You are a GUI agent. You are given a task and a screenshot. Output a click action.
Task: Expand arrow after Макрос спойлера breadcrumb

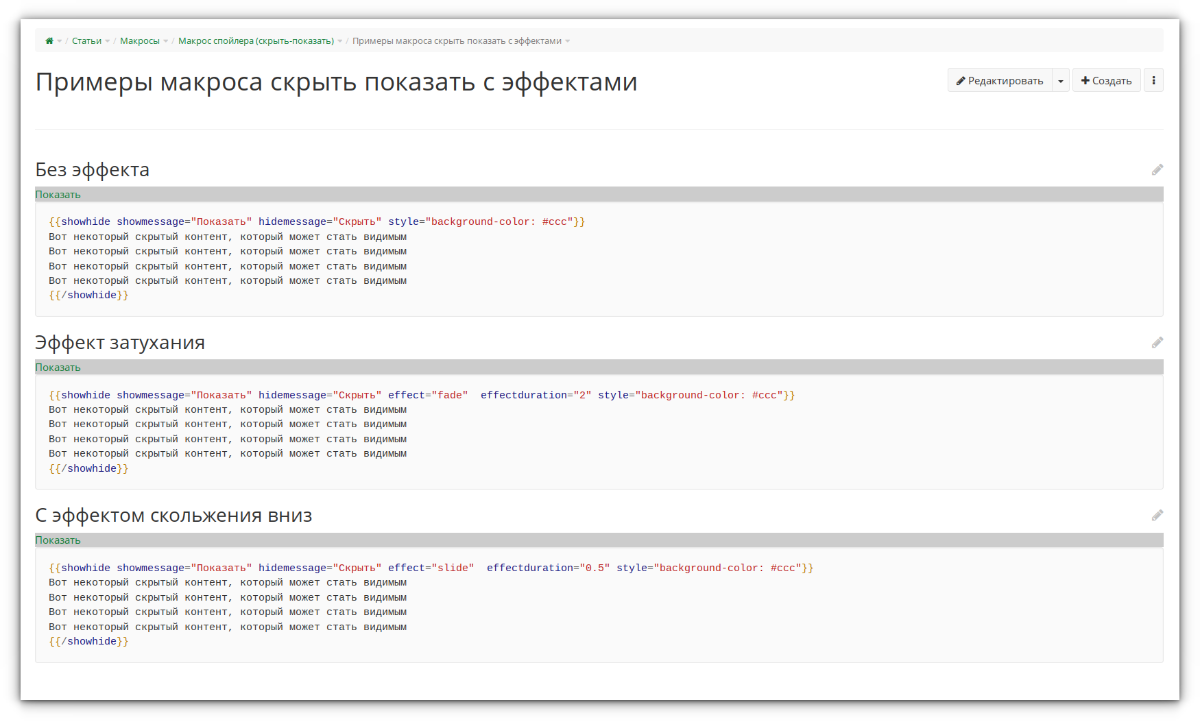(x=340, y=41)
